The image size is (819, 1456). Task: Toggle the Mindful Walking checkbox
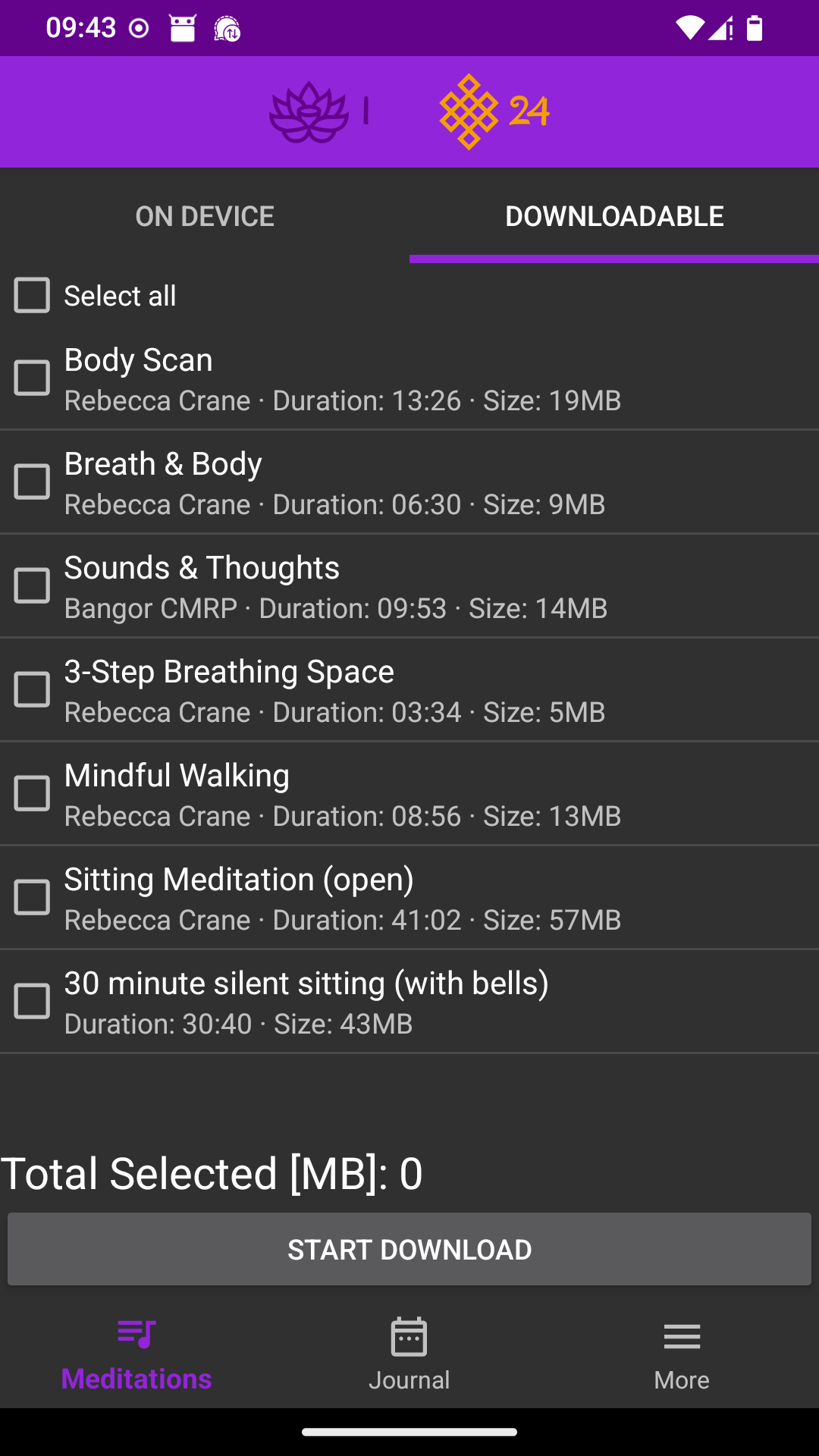(32, 793)
